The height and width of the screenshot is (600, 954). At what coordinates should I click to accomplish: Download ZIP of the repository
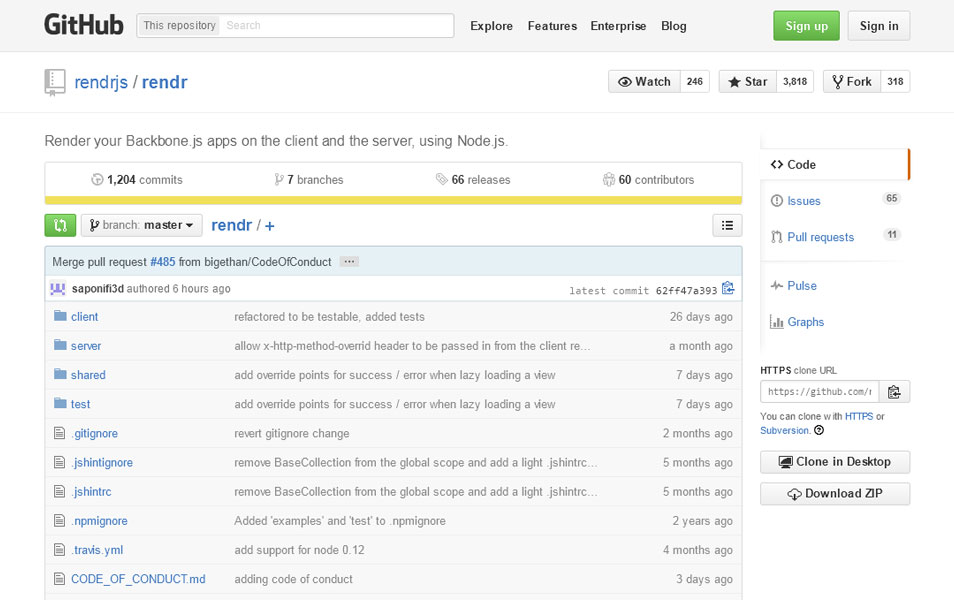tap(835, 494)
